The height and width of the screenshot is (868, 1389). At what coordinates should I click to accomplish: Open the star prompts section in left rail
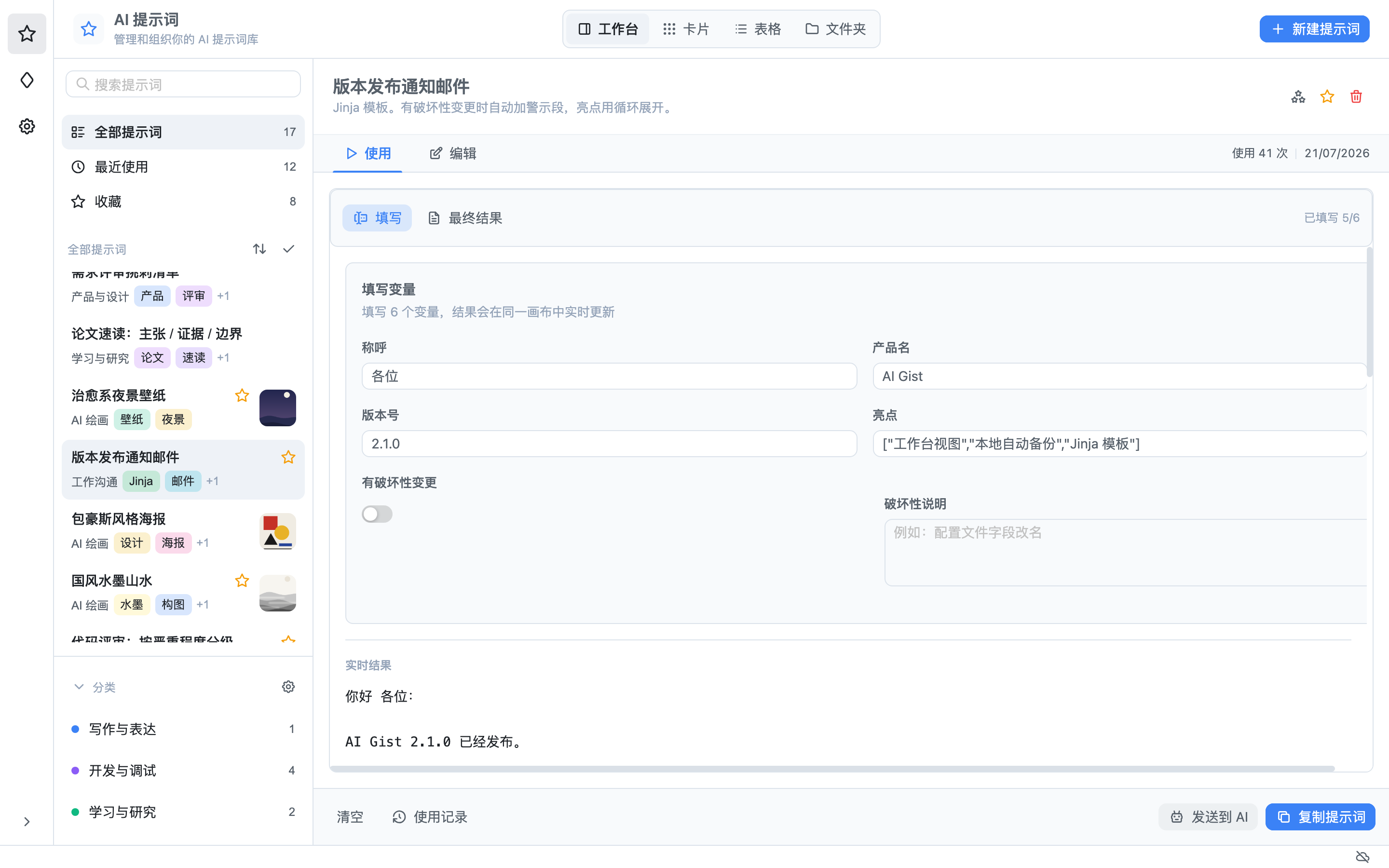27,34
